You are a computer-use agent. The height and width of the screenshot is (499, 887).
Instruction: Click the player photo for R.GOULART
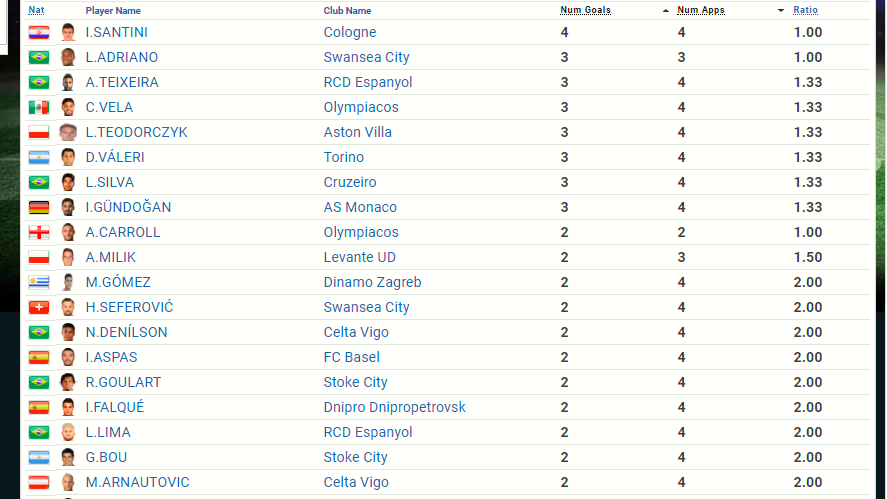click(x=68, y=383)
